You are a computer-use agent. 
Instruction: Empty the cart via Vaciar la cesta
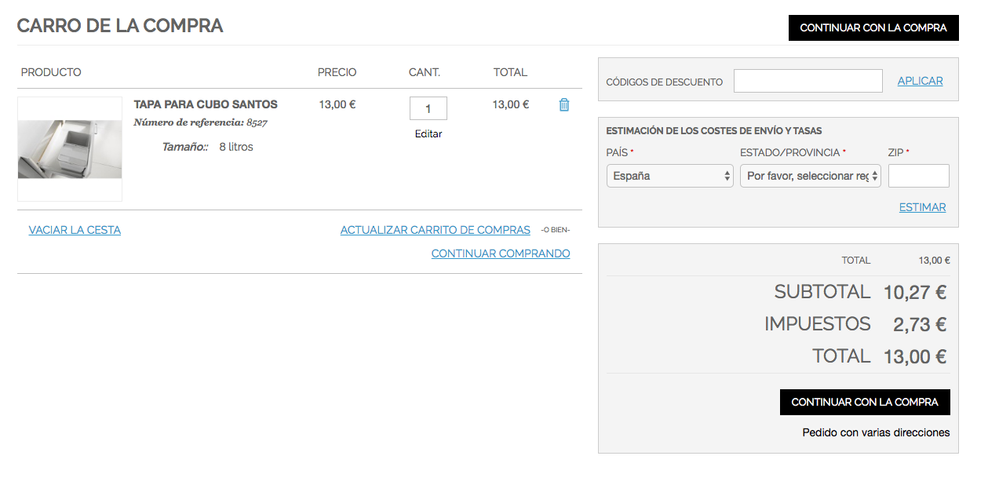coord(75,230)
